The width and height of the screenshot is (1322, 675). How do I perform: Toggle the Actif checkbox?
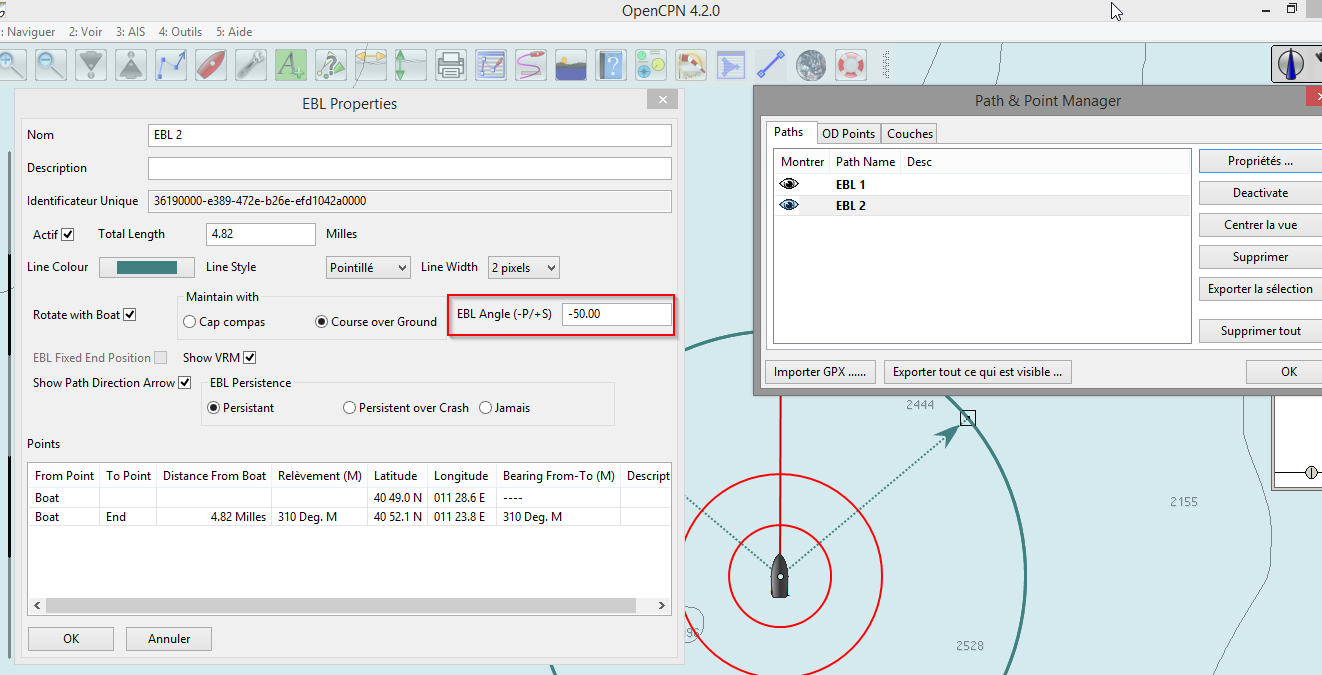(68, 234)
